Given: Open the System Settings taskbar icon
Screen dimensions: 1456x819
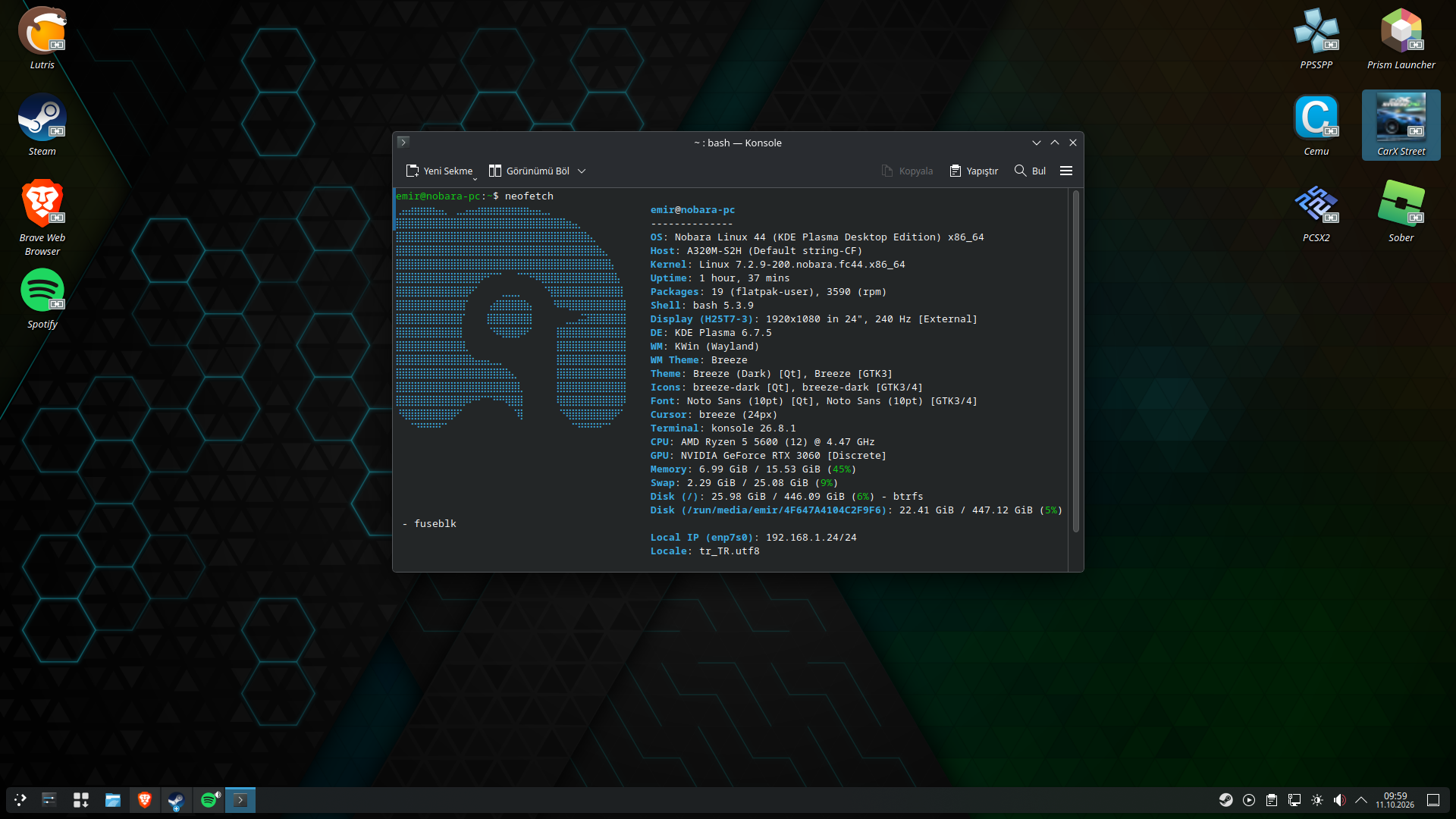Looking at the screenshot, I should 49,800.
